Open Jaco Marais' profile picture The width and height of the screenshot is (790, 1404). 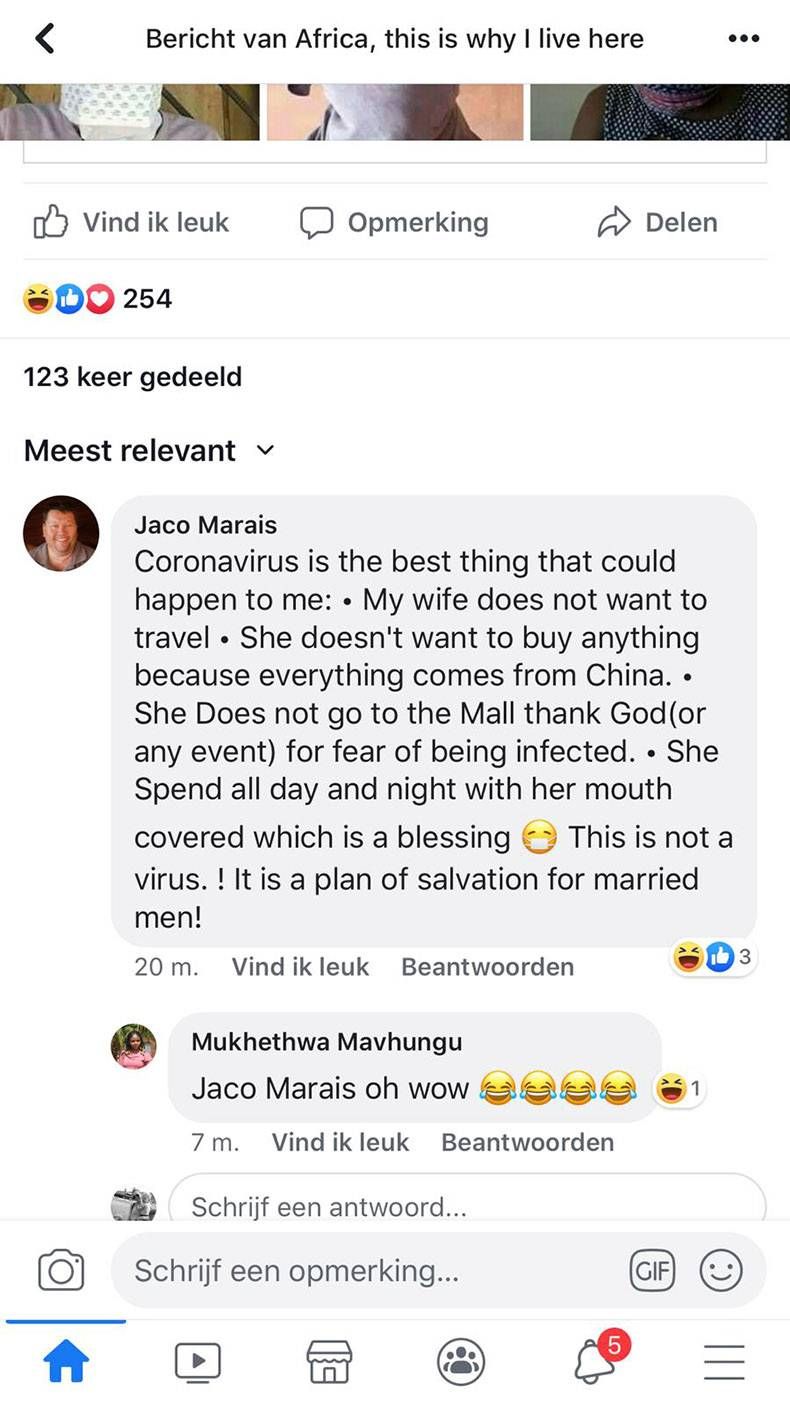[61, 533]
